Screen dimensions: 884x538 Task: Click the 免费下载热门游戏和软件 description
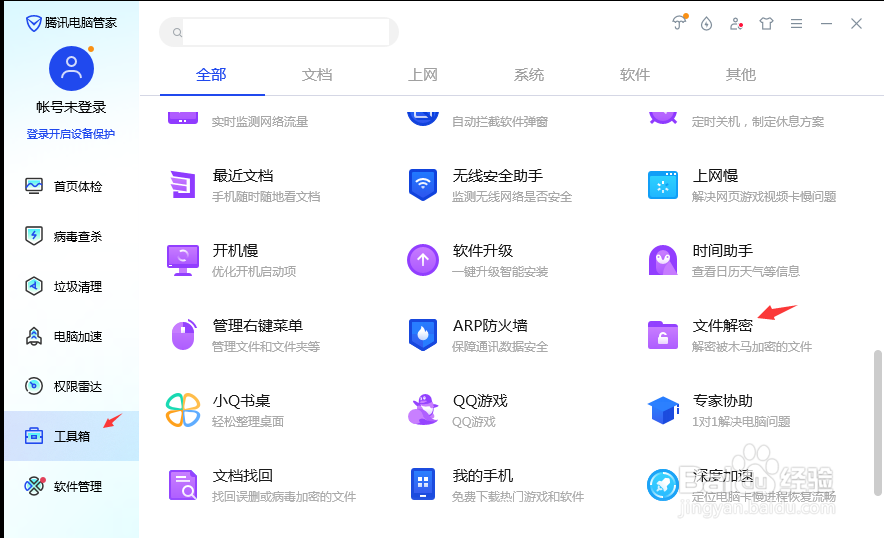click(x=518, y=497)
